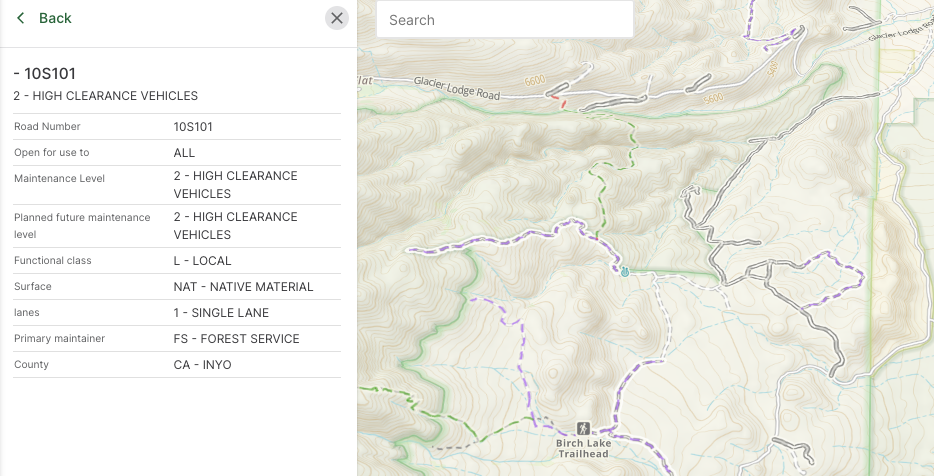This screenshot has height=476, width=934.
Task: Select the Functional class L - LOCAL value
Action: [202, 261]
